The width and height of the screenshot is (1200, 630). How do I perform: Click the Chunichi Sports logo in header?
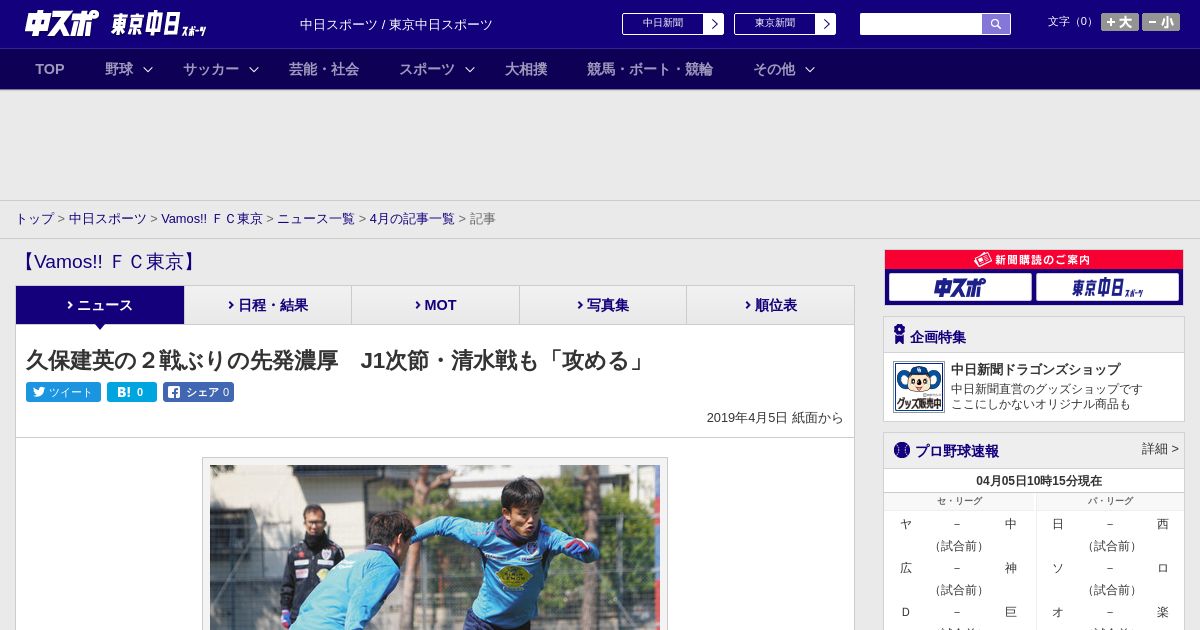pyautogui.click(x=61, y=23)
